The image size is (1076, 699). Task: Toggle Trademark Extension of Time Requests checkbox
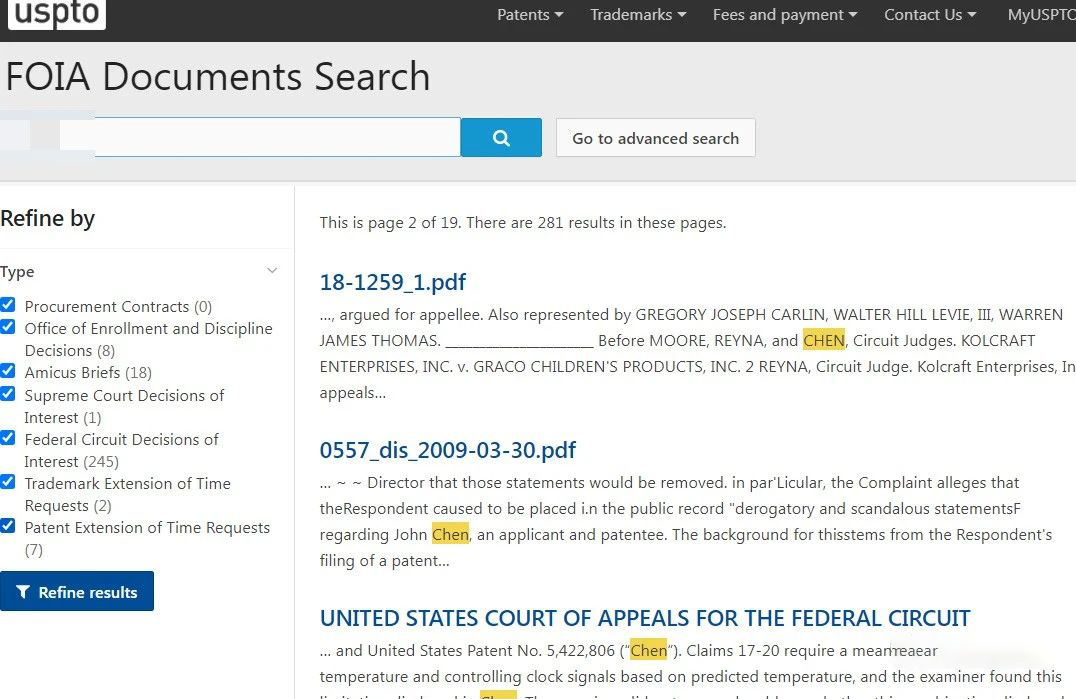tap(8, 482)
